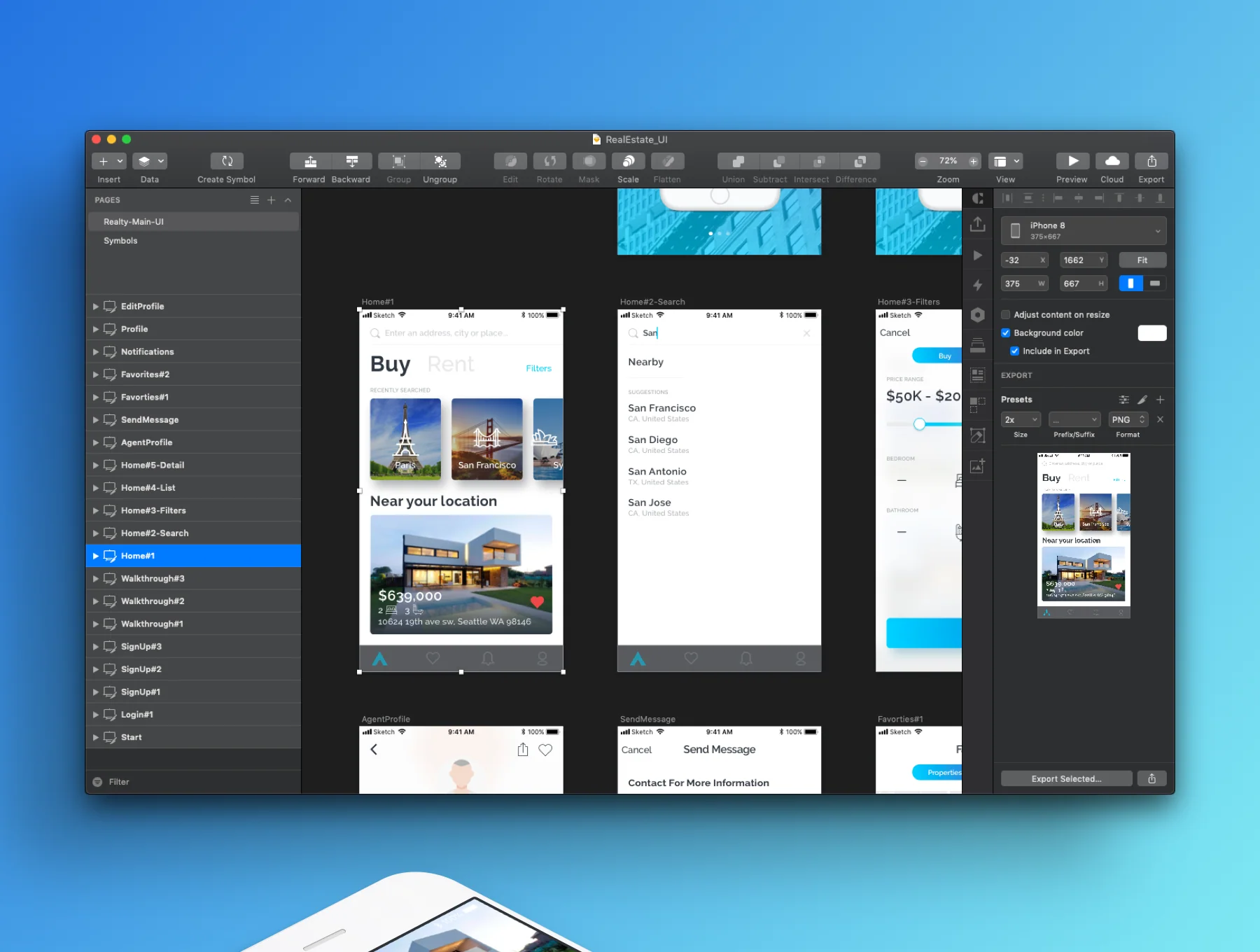The width and height of the screenshot is (1260, 952).
Task: Expand the Home#1 artboard layer
Action: click(96, 556)
